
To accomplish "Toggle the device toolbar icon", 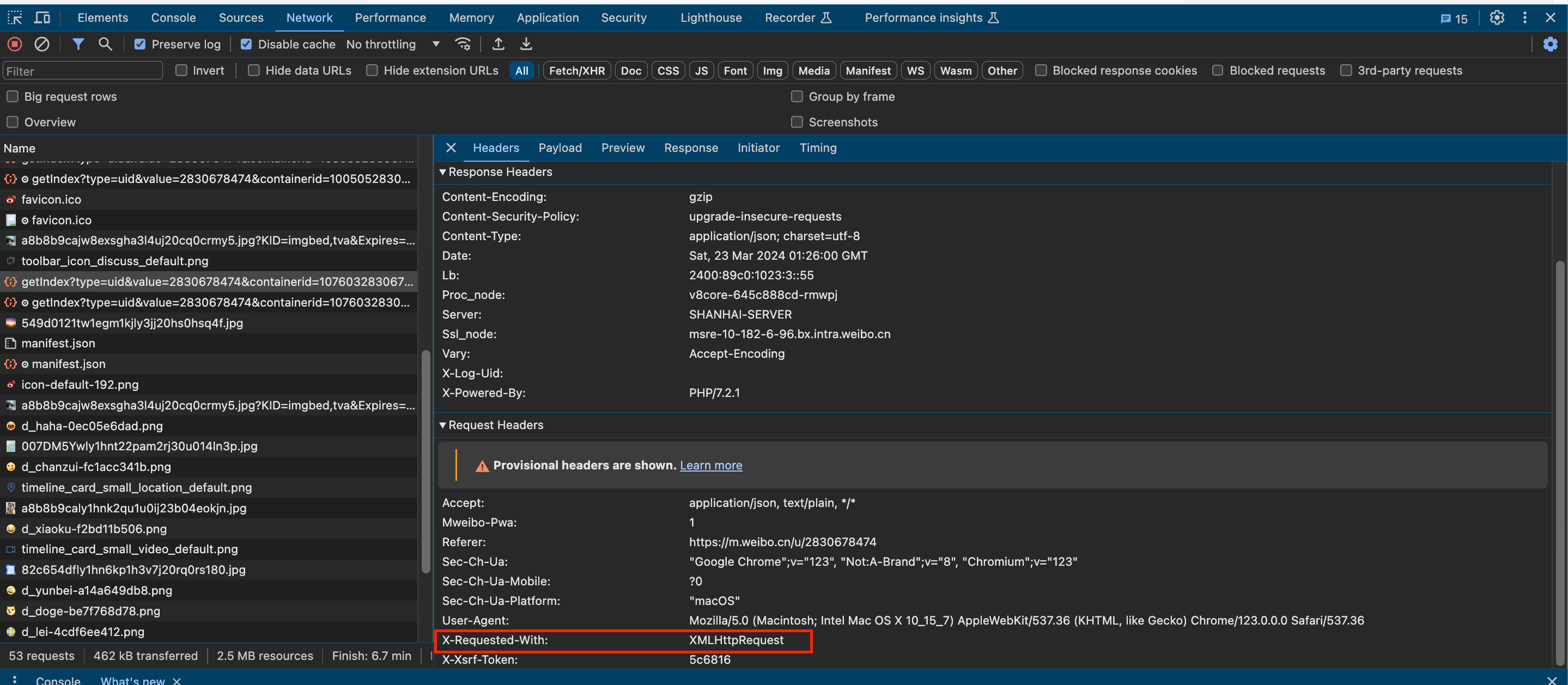I will pyautogui.click(x=42, y=17).
